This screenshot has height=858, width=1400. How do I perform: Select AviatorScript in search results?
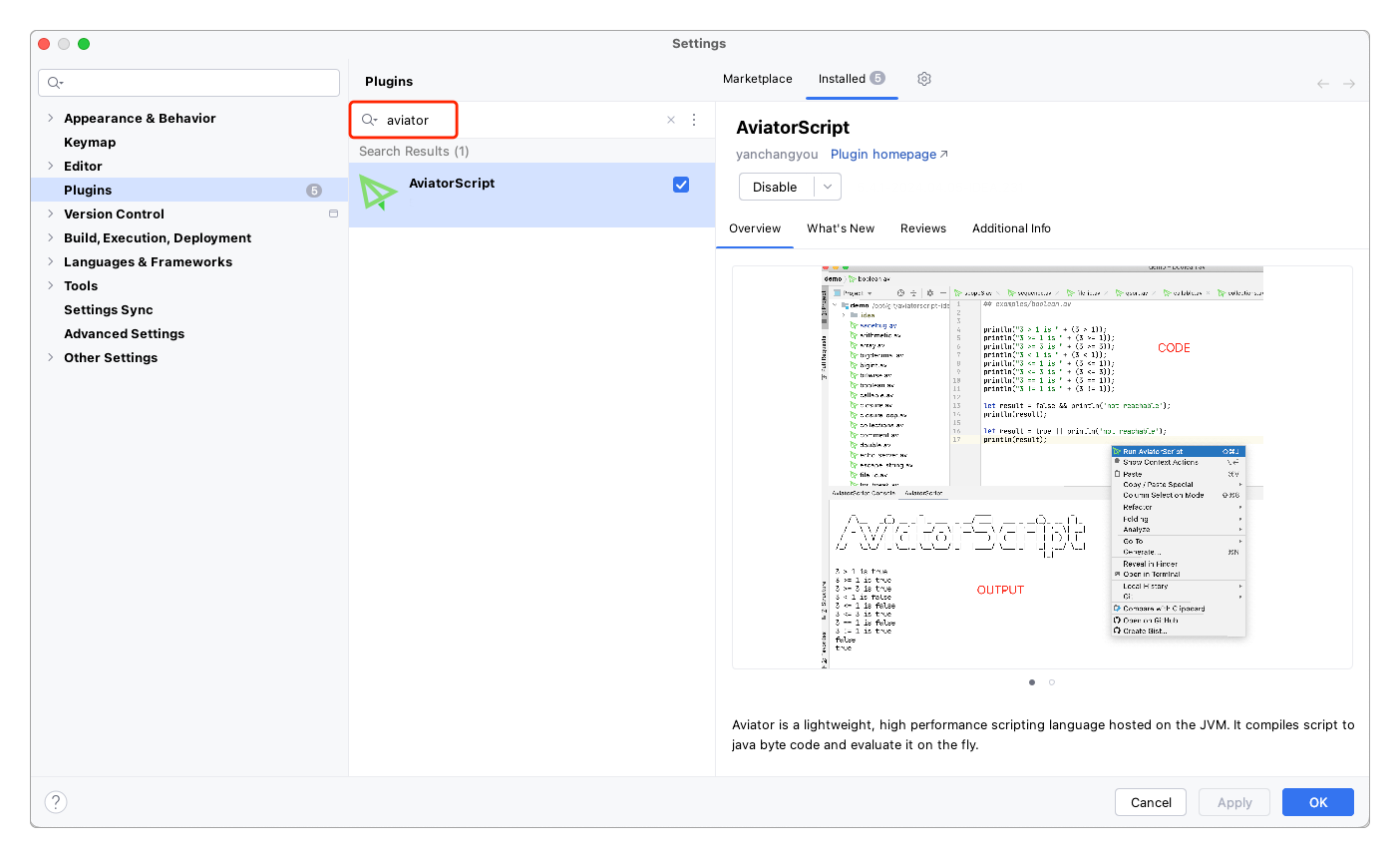click(x=531, y=195)
